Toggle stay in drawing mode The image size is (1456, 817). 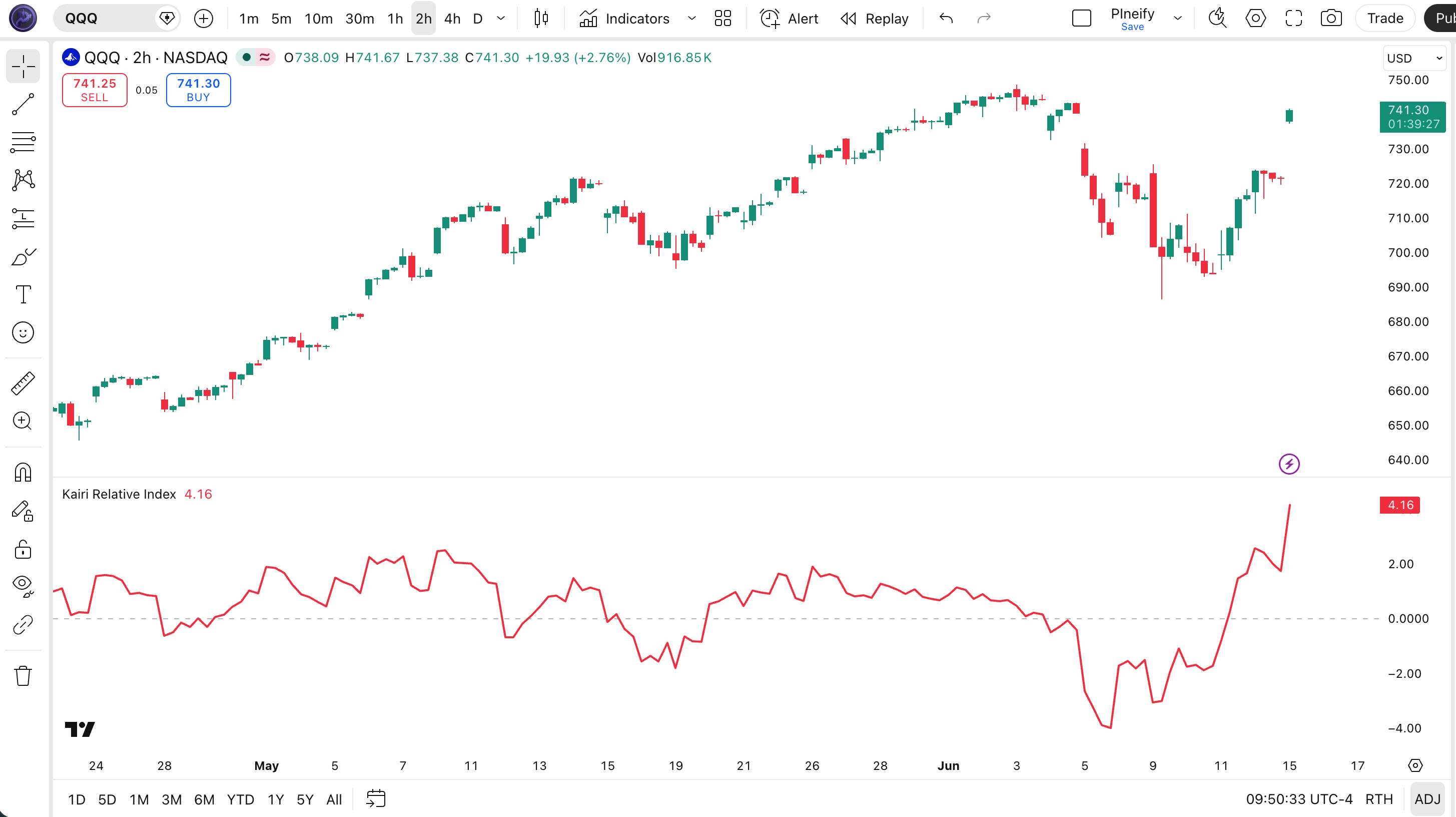pos(23,511)
